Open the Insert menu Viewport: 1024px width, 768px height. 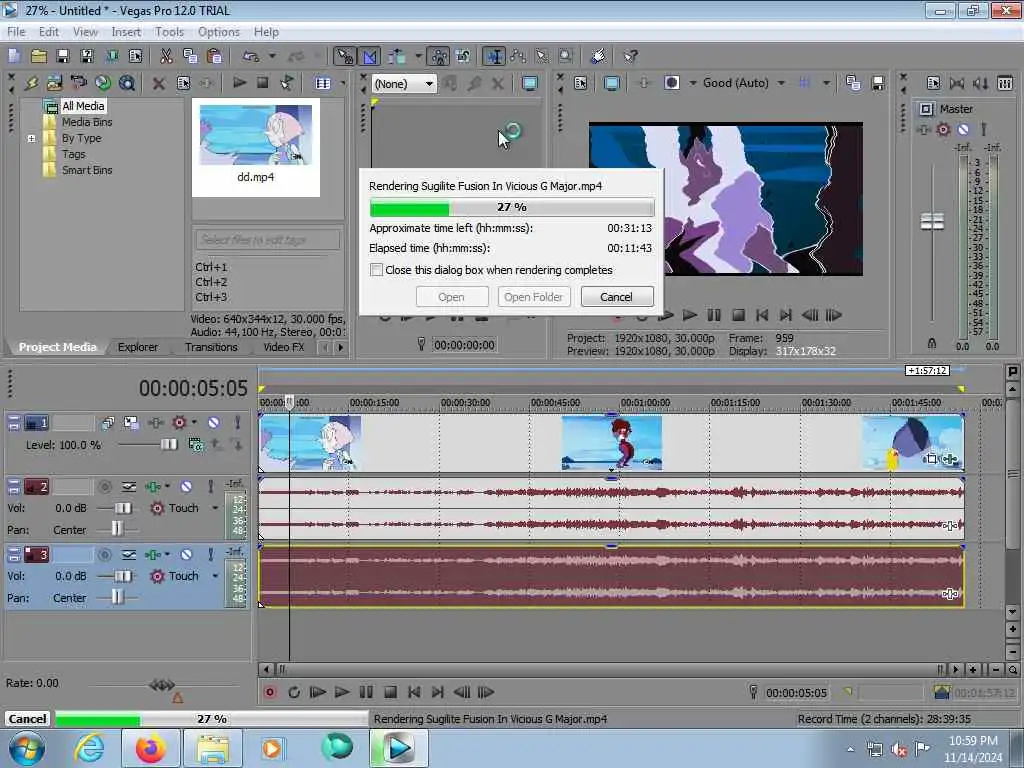[x=126, y=31]
